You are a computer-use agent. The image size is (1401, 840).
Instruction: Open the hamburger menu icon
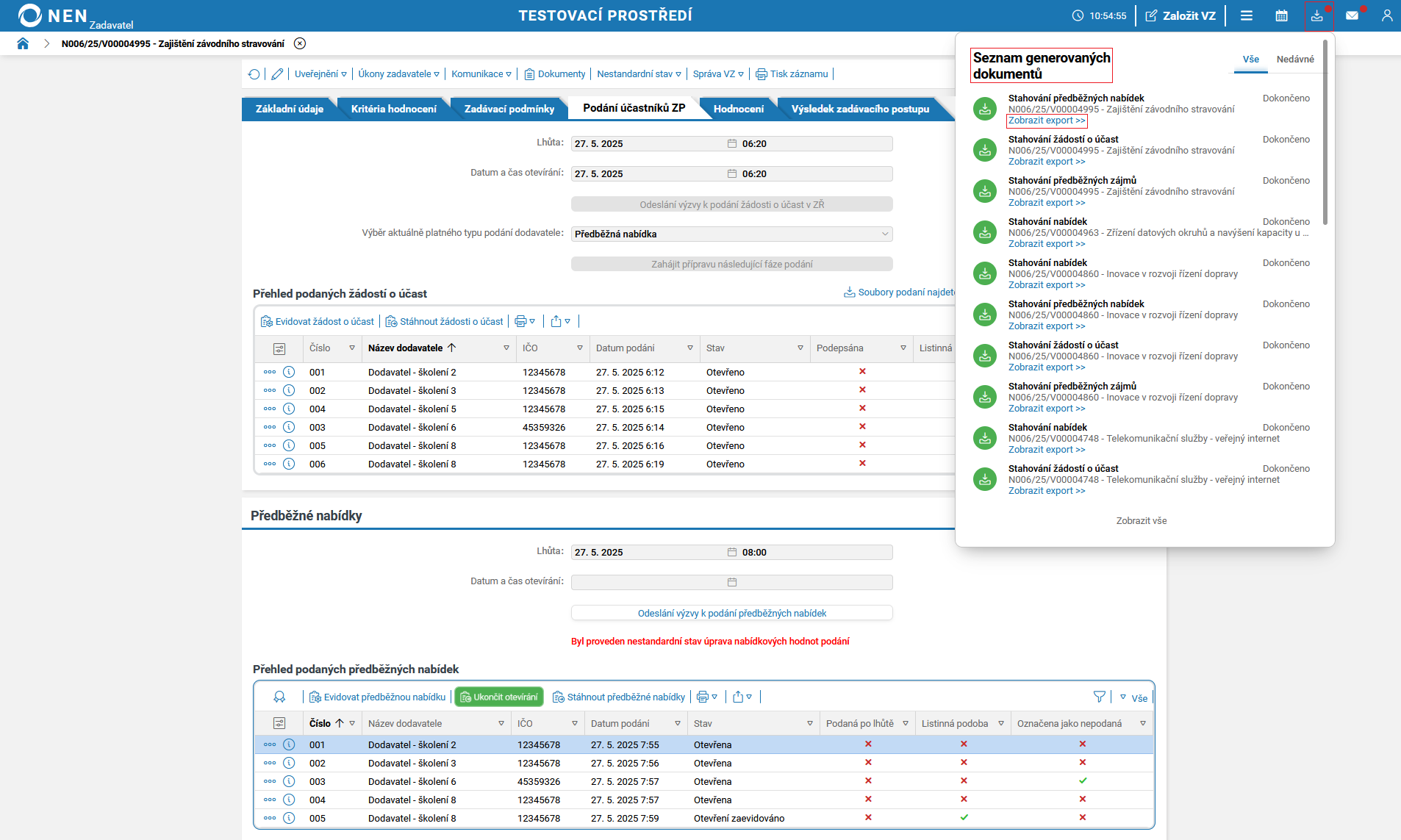pyautogui.click(x=1247, y=15)
